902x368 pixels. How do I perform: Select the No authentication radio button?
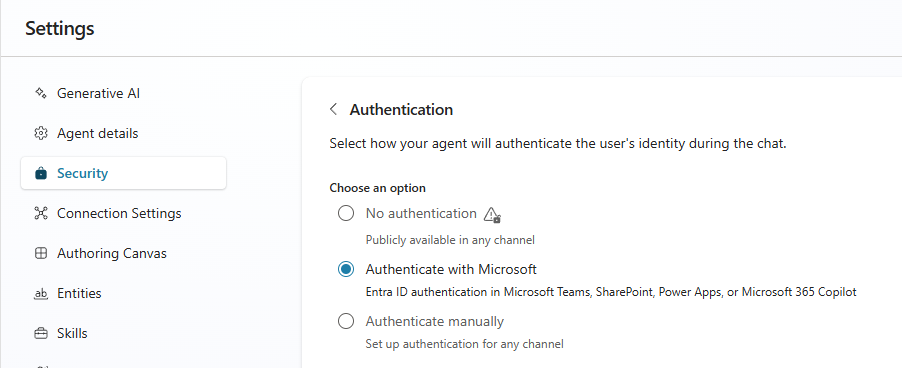(x=346, y=213)
